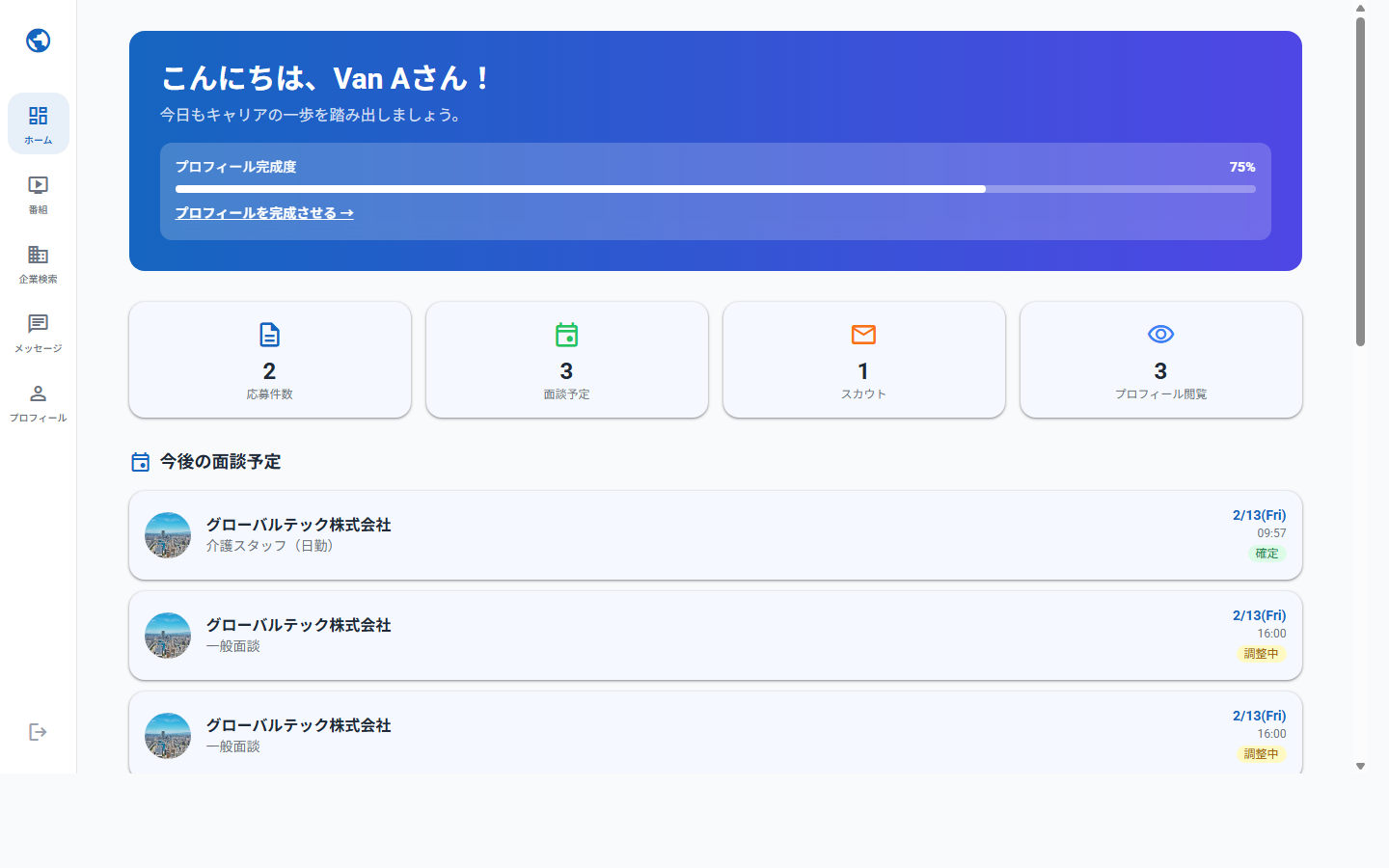The width and height of the screenshot is (1389, 868).
Task: Click the logout icon at sidebar bottom
Action: tap(38, 731)
